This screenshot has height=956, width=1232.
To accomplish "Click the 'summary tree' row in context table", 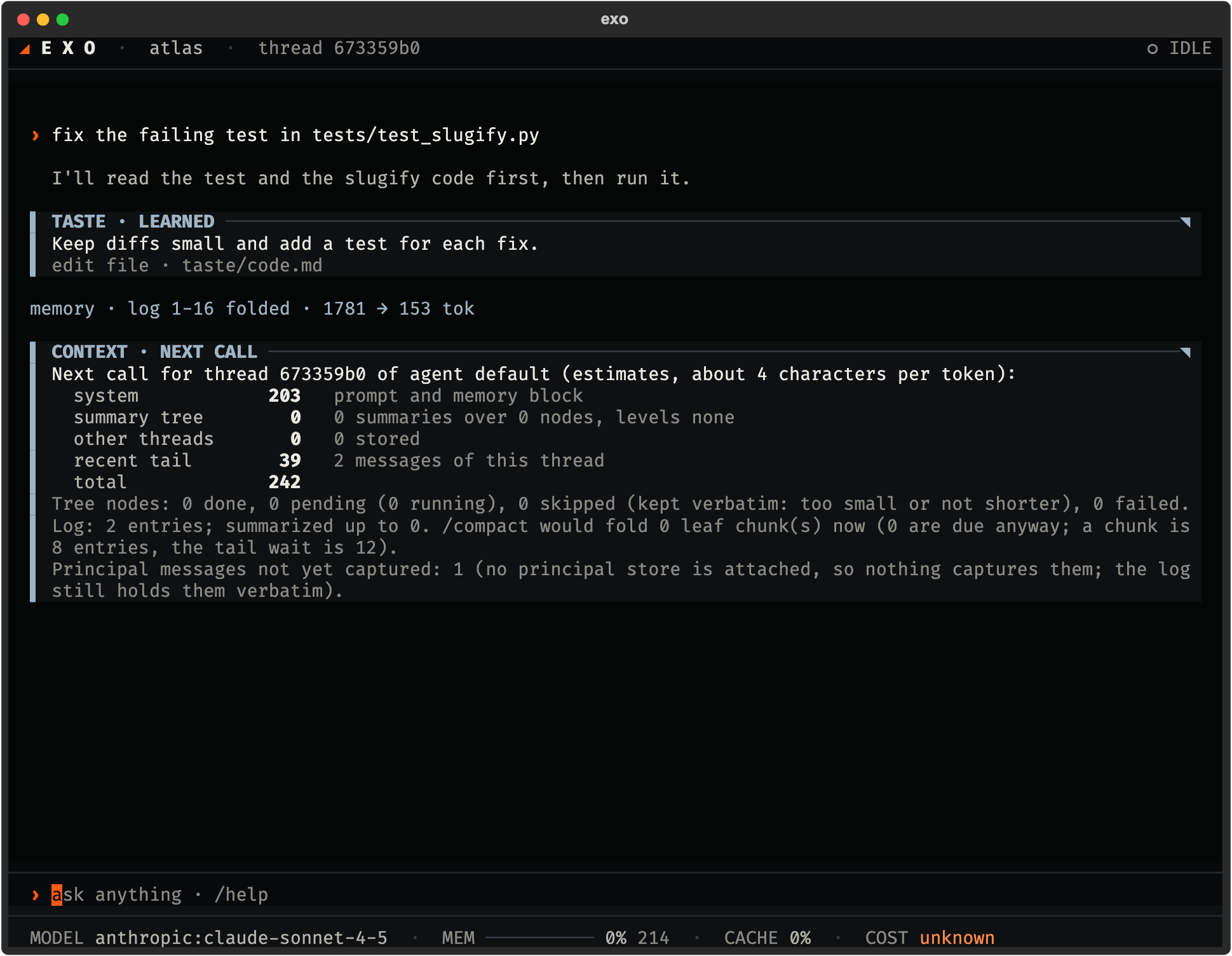I will (404, 418).
